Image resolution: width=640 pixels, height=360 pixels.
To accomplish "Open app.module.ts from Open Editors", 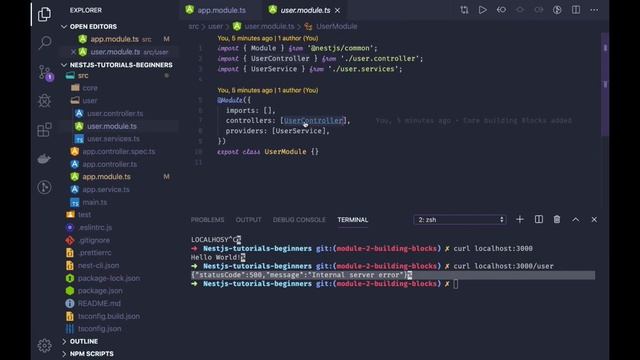I will tap(114, 39).
